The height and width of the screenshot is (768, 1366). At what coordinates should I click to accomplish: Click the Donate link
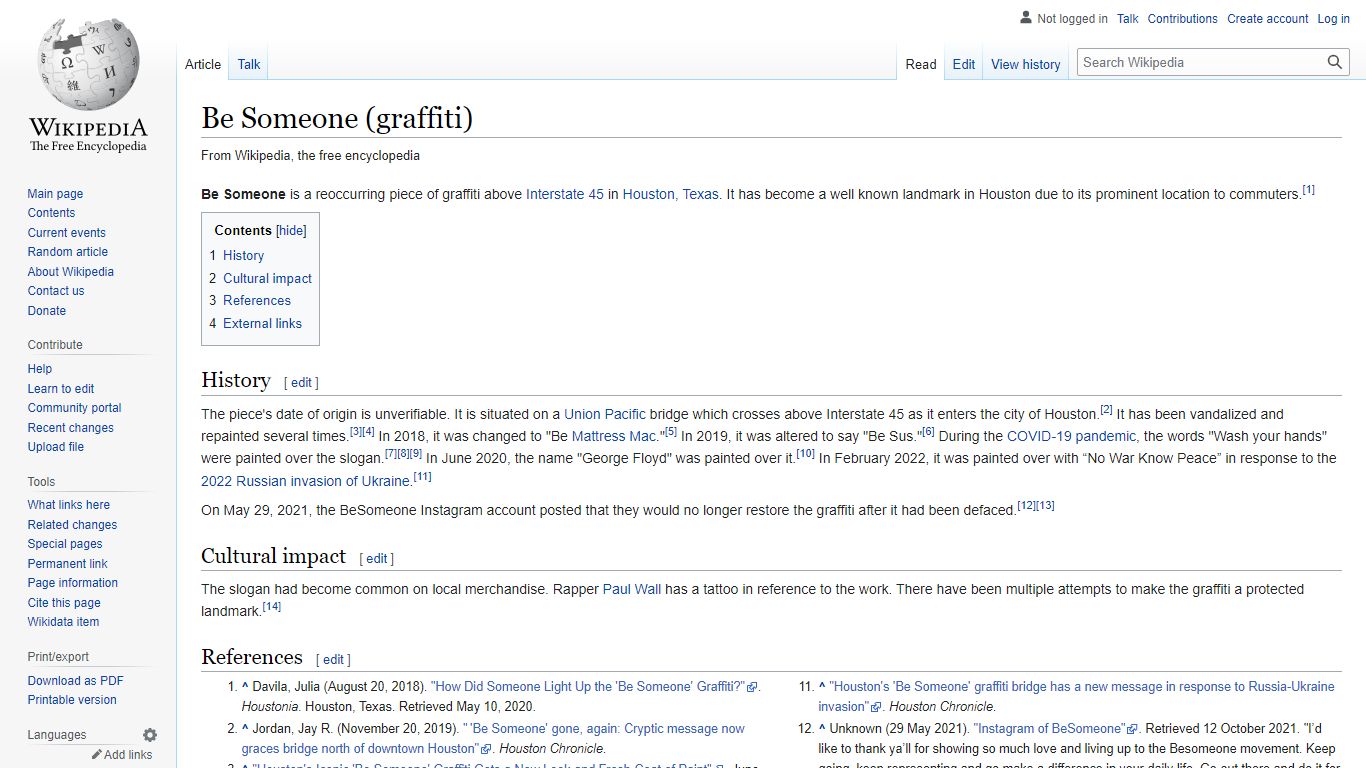pos(47,311)
